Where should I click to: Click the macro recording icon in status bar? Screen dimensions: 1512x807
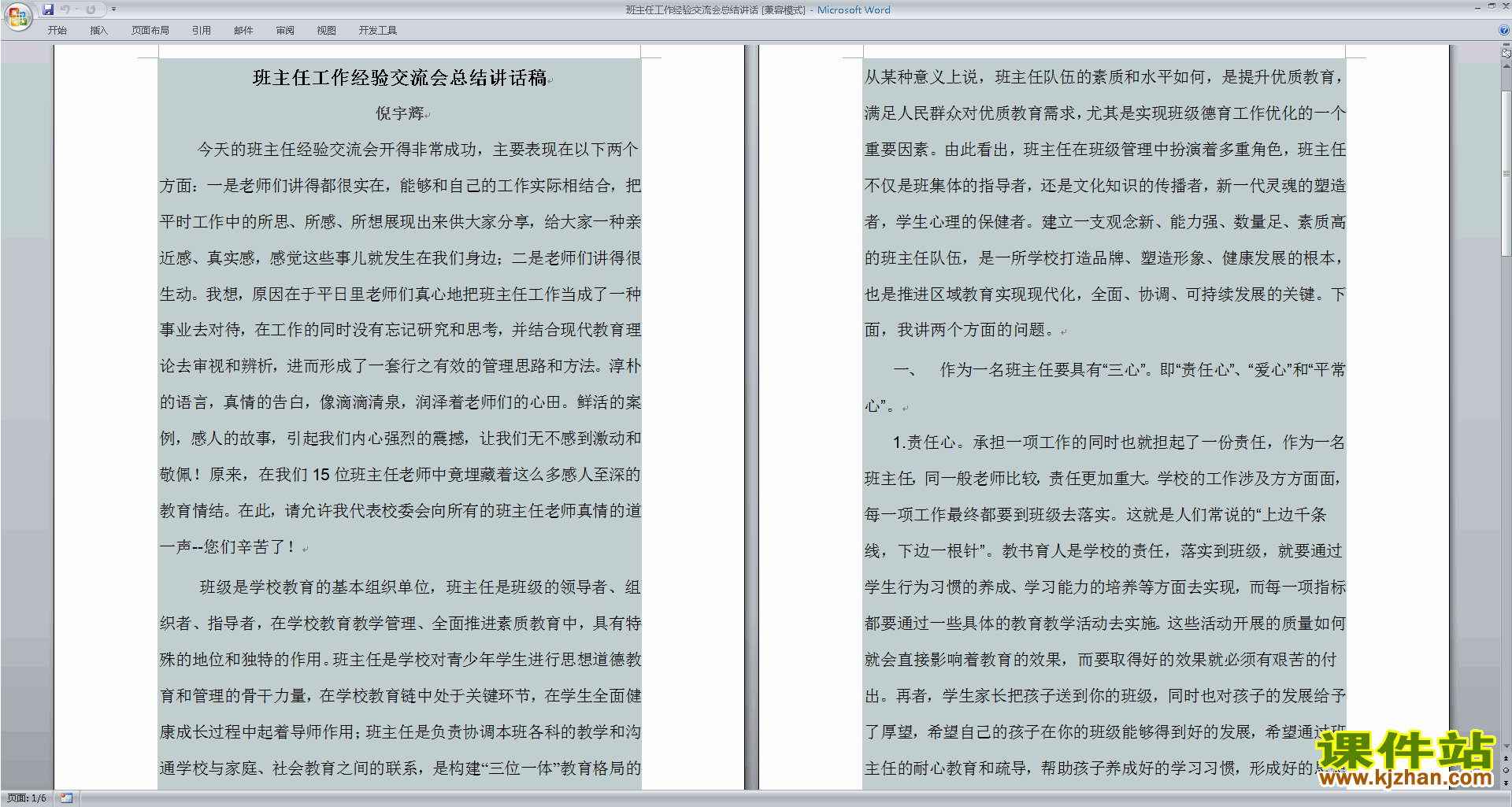tap(67, 798)
